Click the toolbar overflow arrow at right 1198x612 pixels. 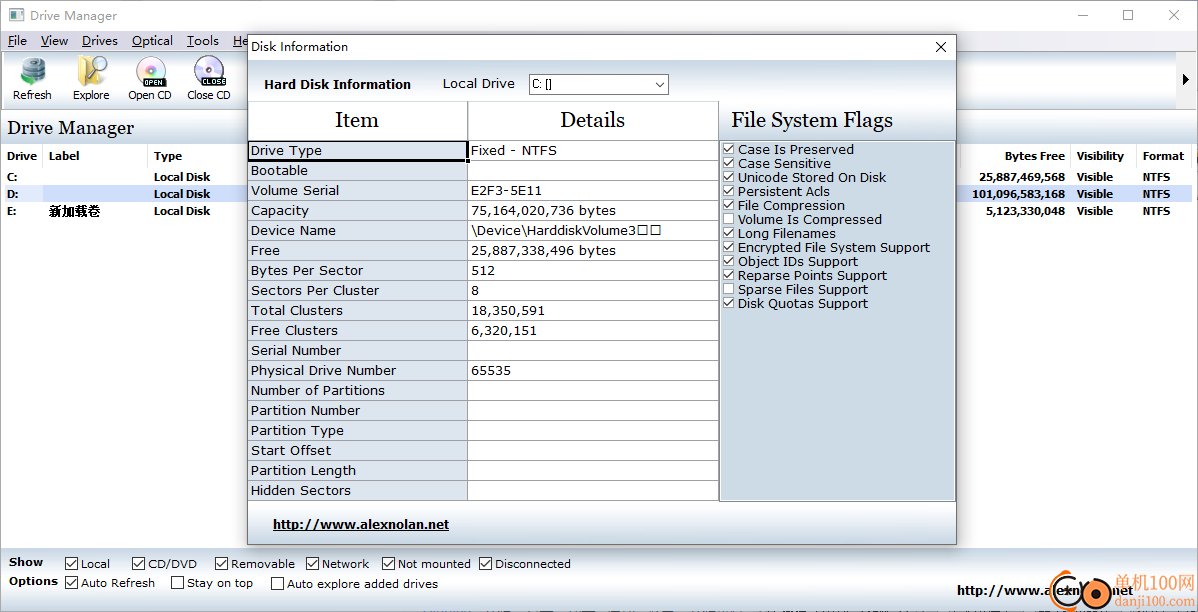click(1186, 79)
